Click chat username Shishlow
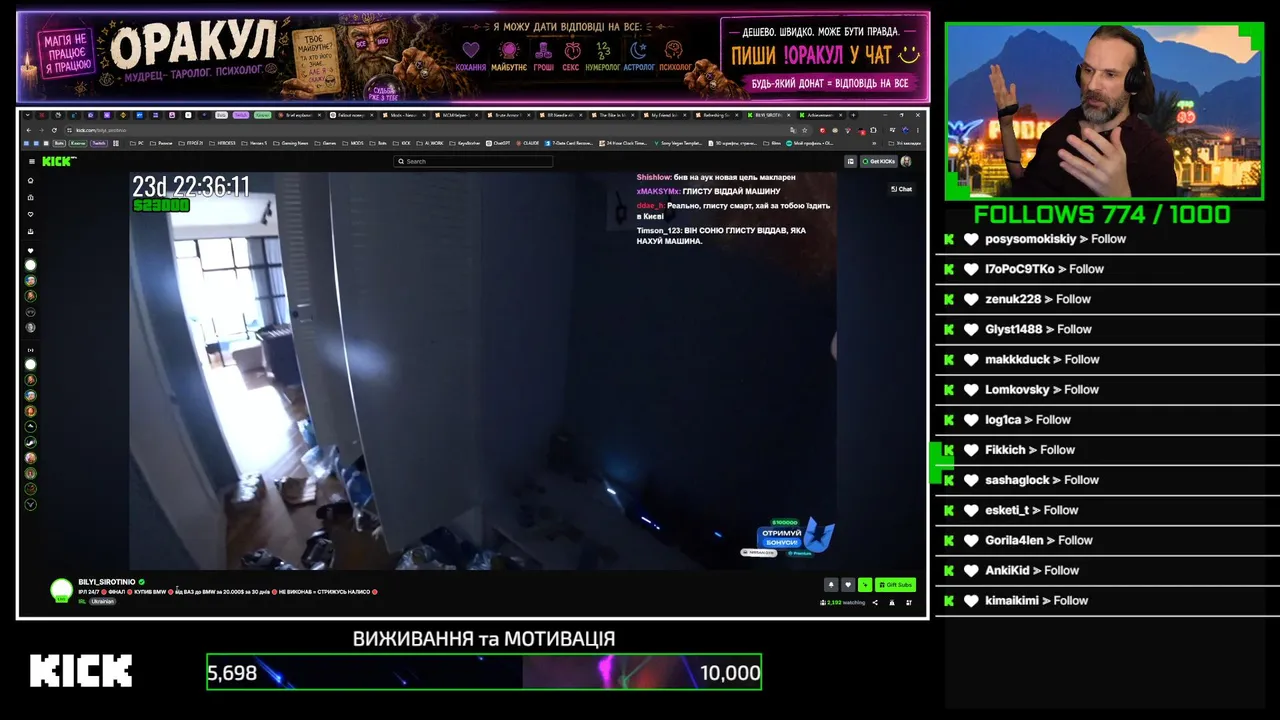The image size is (1280, 720). (x=654, y=177)
